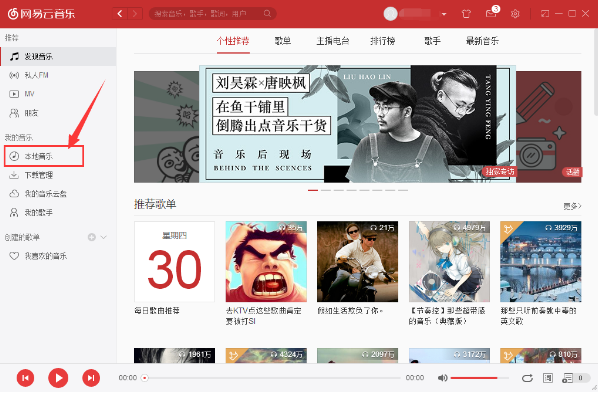This screenshot has height=397, width=598.
Task: Open messages inbox with badge 3
Action: tap(492, 13)
